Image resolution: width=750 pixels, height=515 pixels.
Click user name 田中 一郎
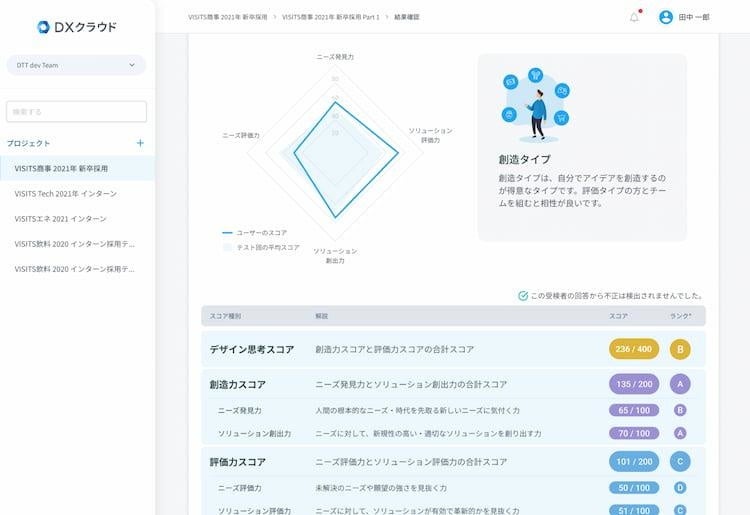tap(694, 17)
